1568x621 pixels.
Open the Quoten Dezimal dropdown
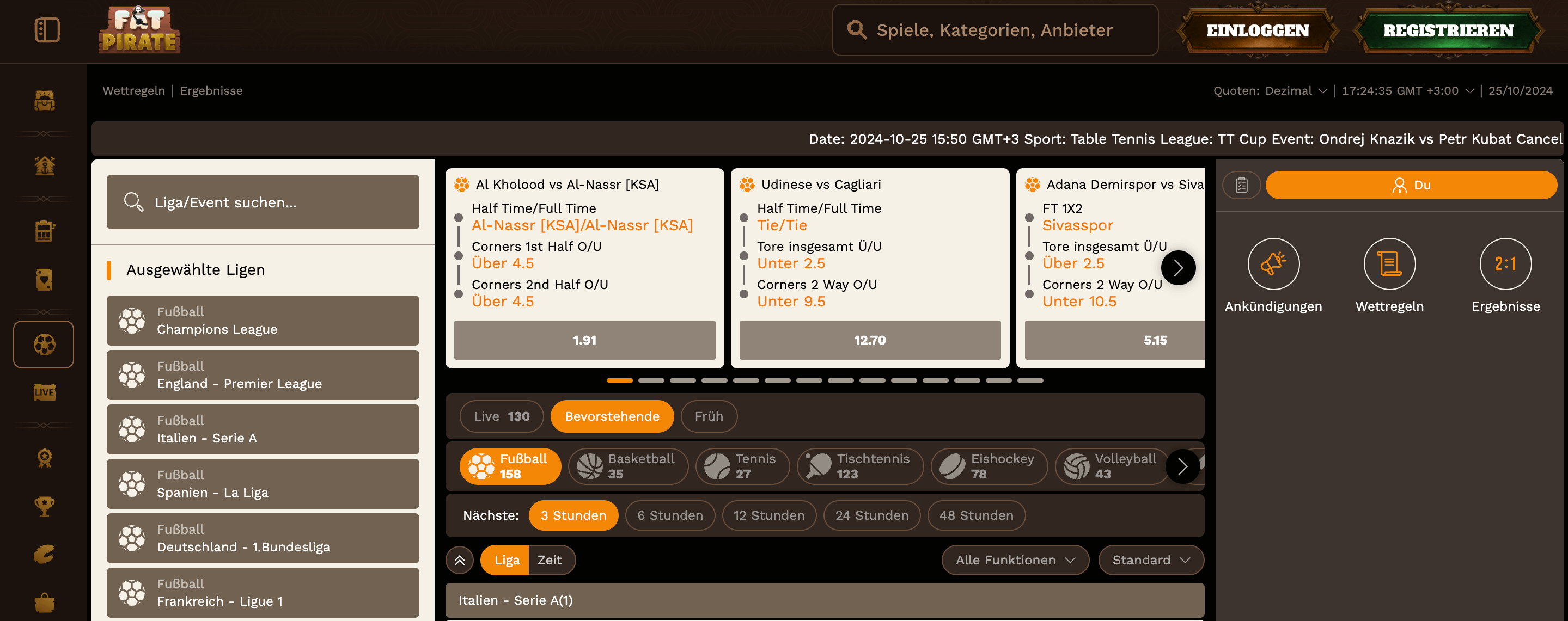pos(1295,91)
